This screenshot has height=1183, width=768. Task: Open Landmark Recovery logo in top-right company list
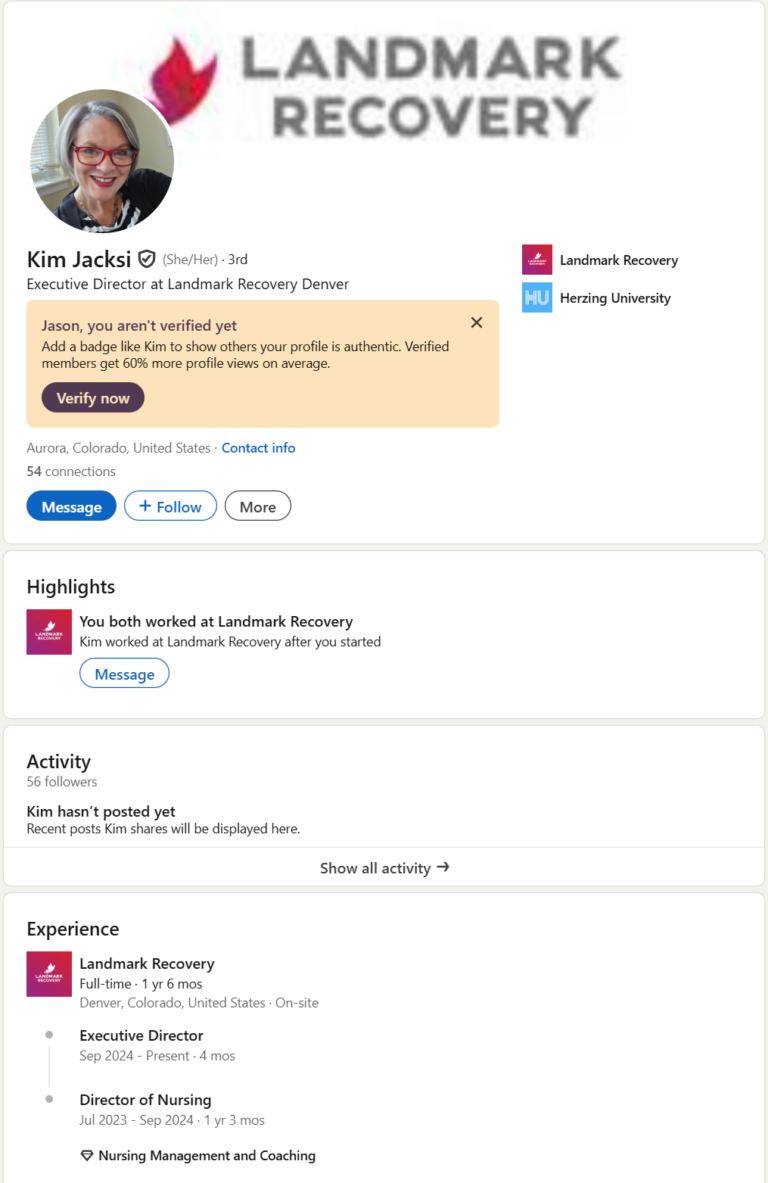(537, 260)
